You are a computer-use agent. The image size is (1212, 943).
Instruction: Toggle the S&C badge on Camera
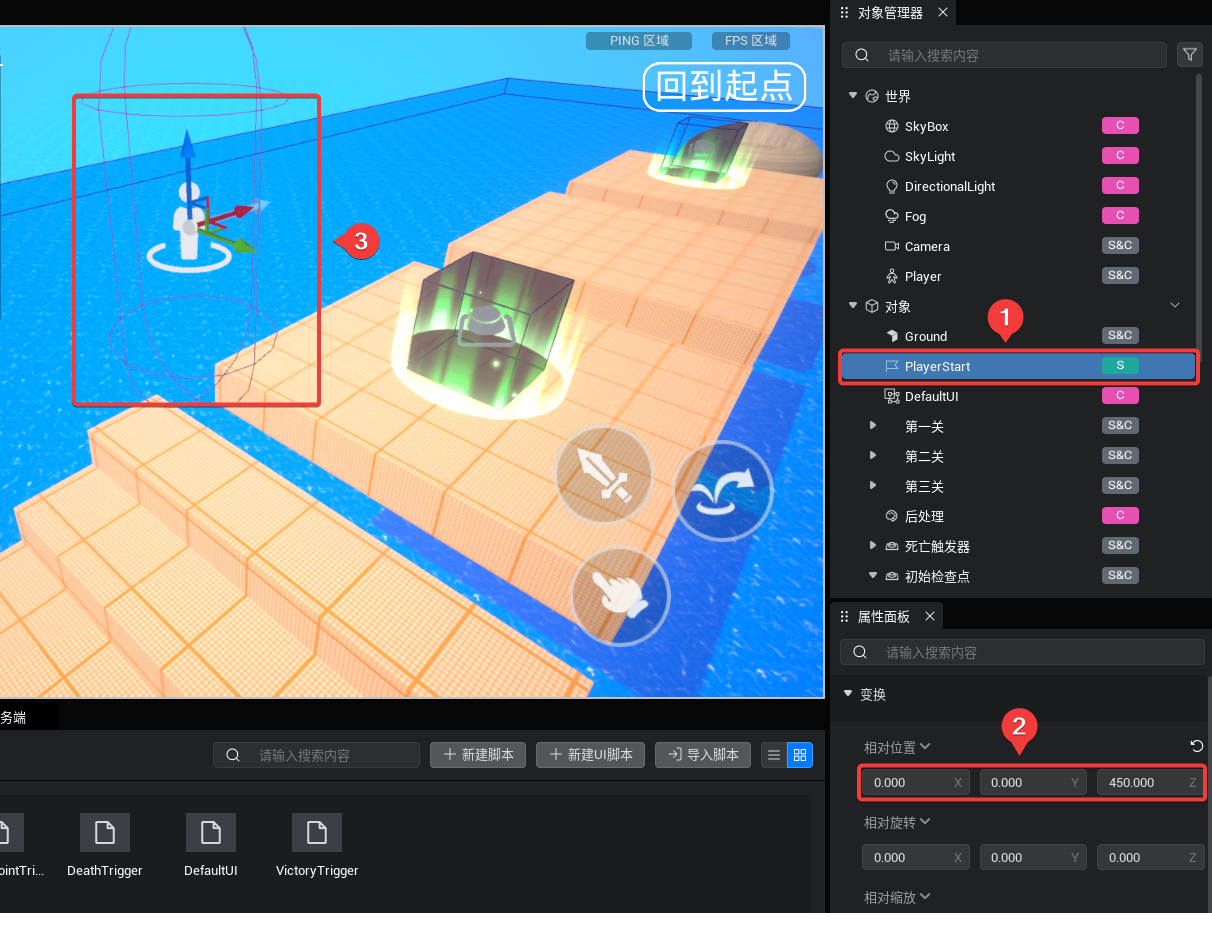1120,246
